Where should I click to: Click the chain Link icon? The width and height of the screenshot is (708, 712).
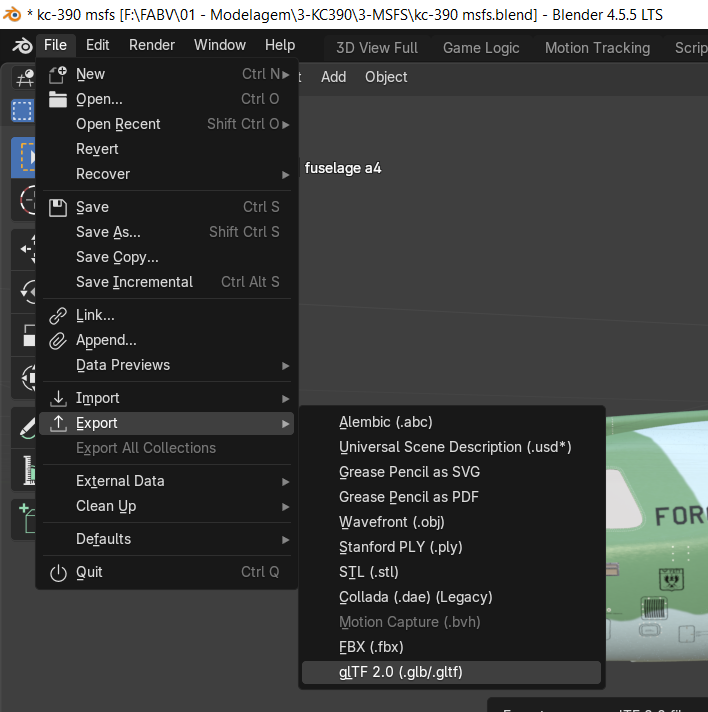[58, 316]
